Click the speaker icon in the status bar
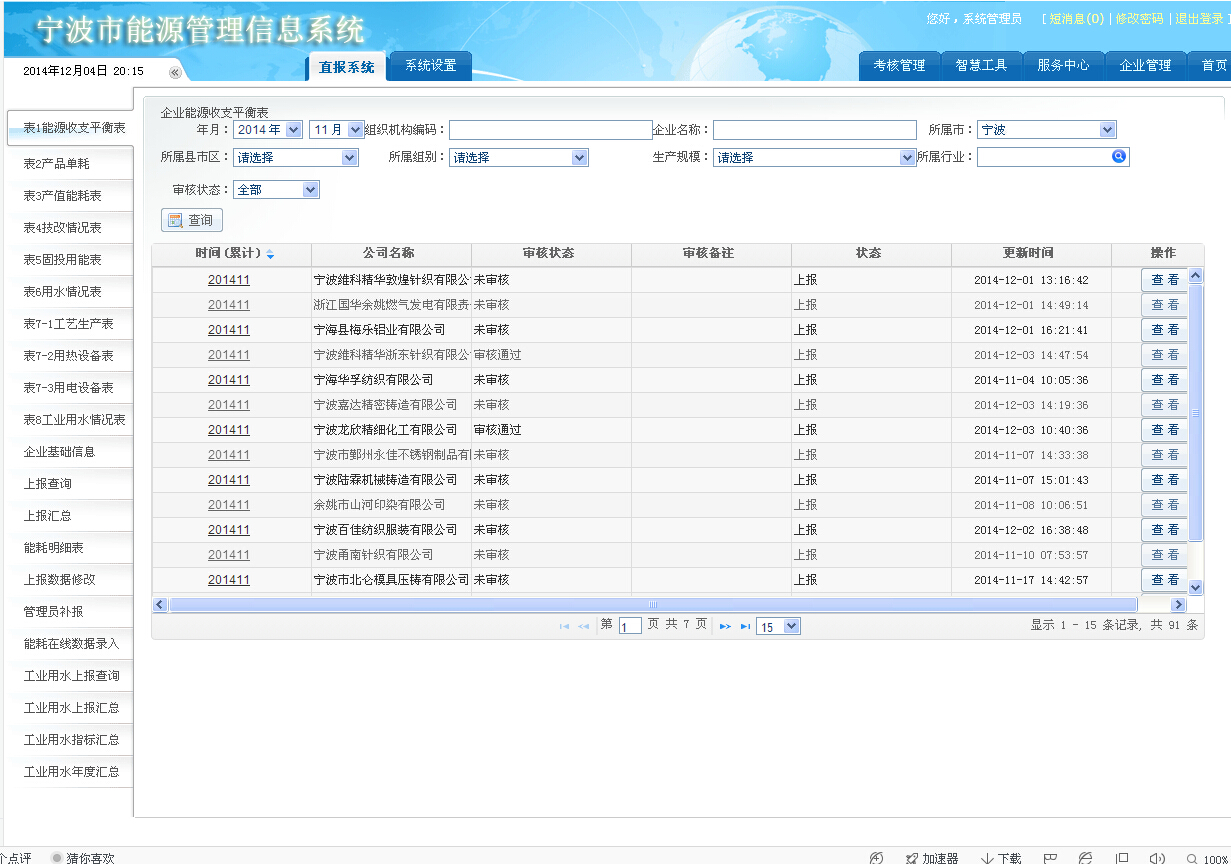 1157,858
